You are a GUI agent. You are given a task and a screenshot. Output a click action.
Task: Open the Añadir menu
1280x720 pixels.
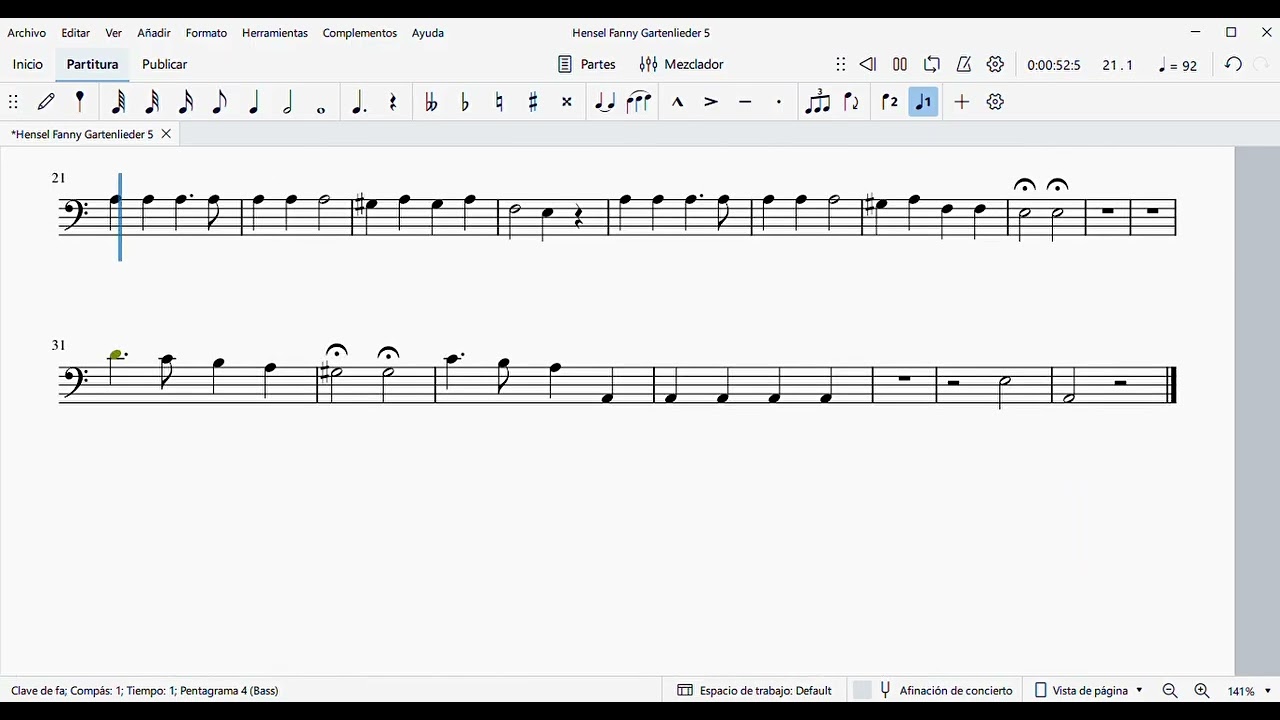click(x=154, y=33)
